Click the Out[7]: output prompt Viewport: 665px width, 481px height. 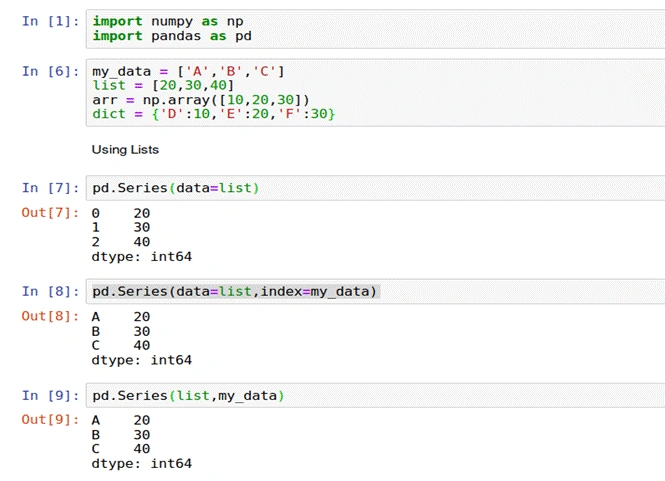[x=50, y=213]
